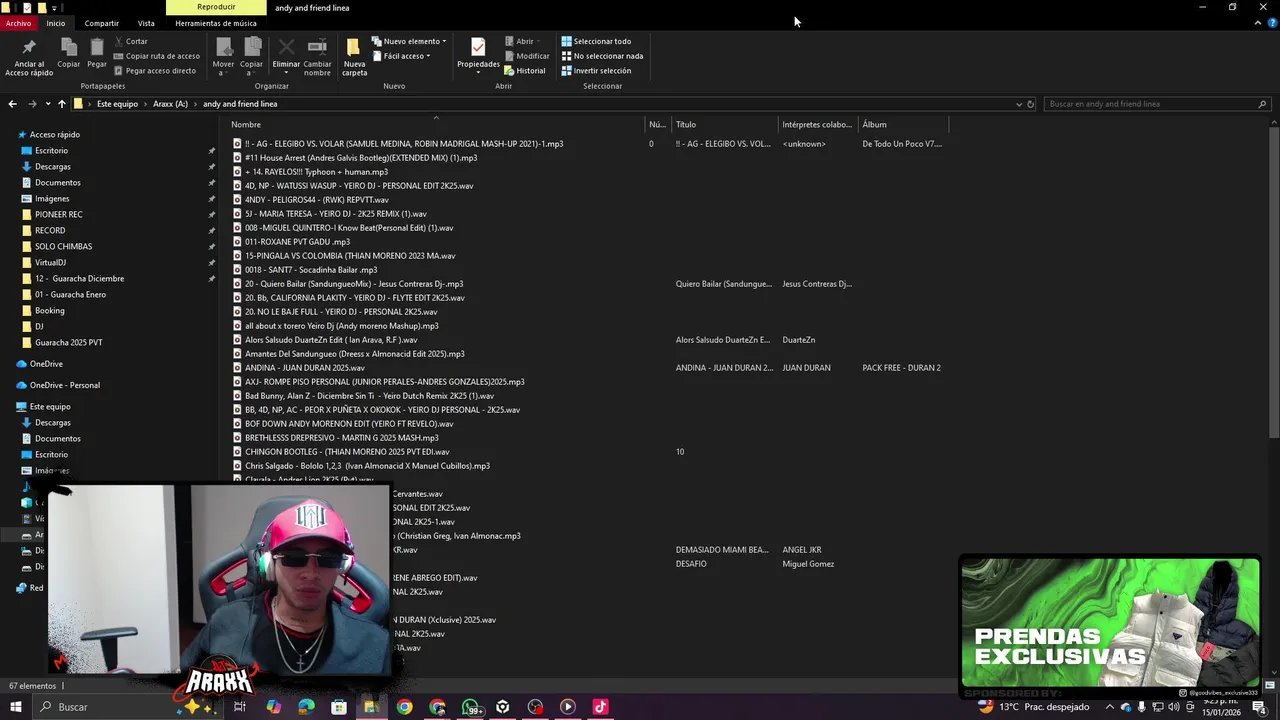The width and height of the screenshot is (1280, 720).
Task: Select Guaracha 2025 PVT in sidebar
Action: 68,342
